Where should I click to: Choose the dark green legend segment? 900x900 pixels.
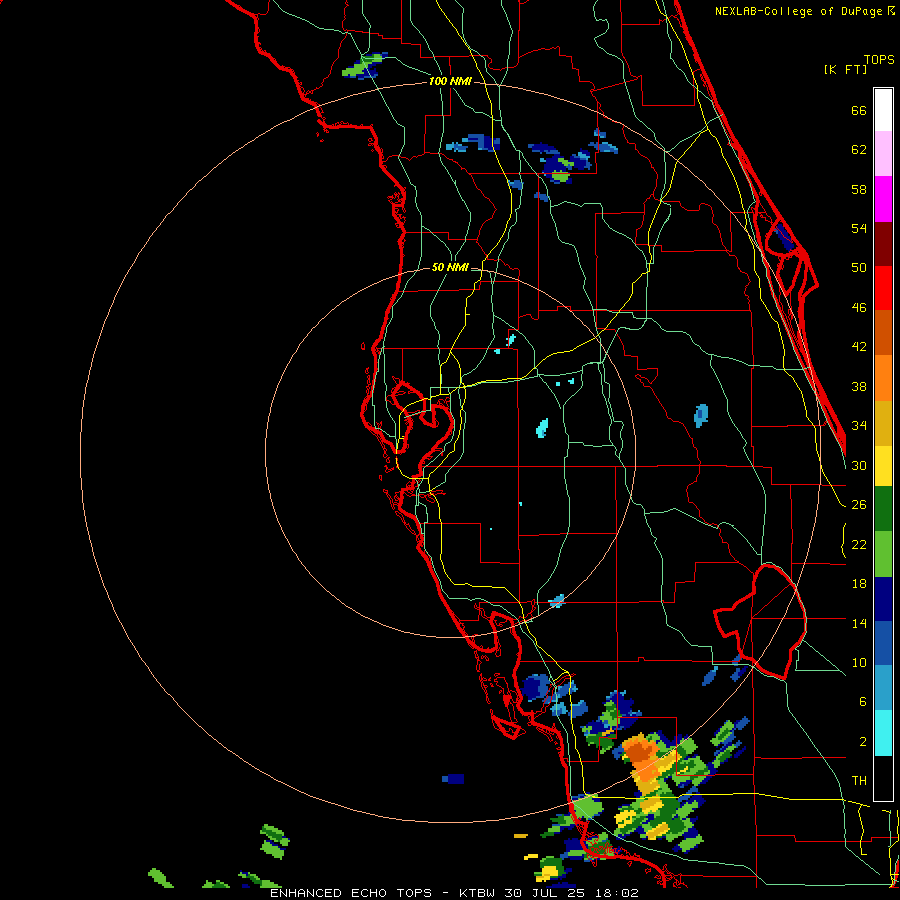tap(883, 509)
